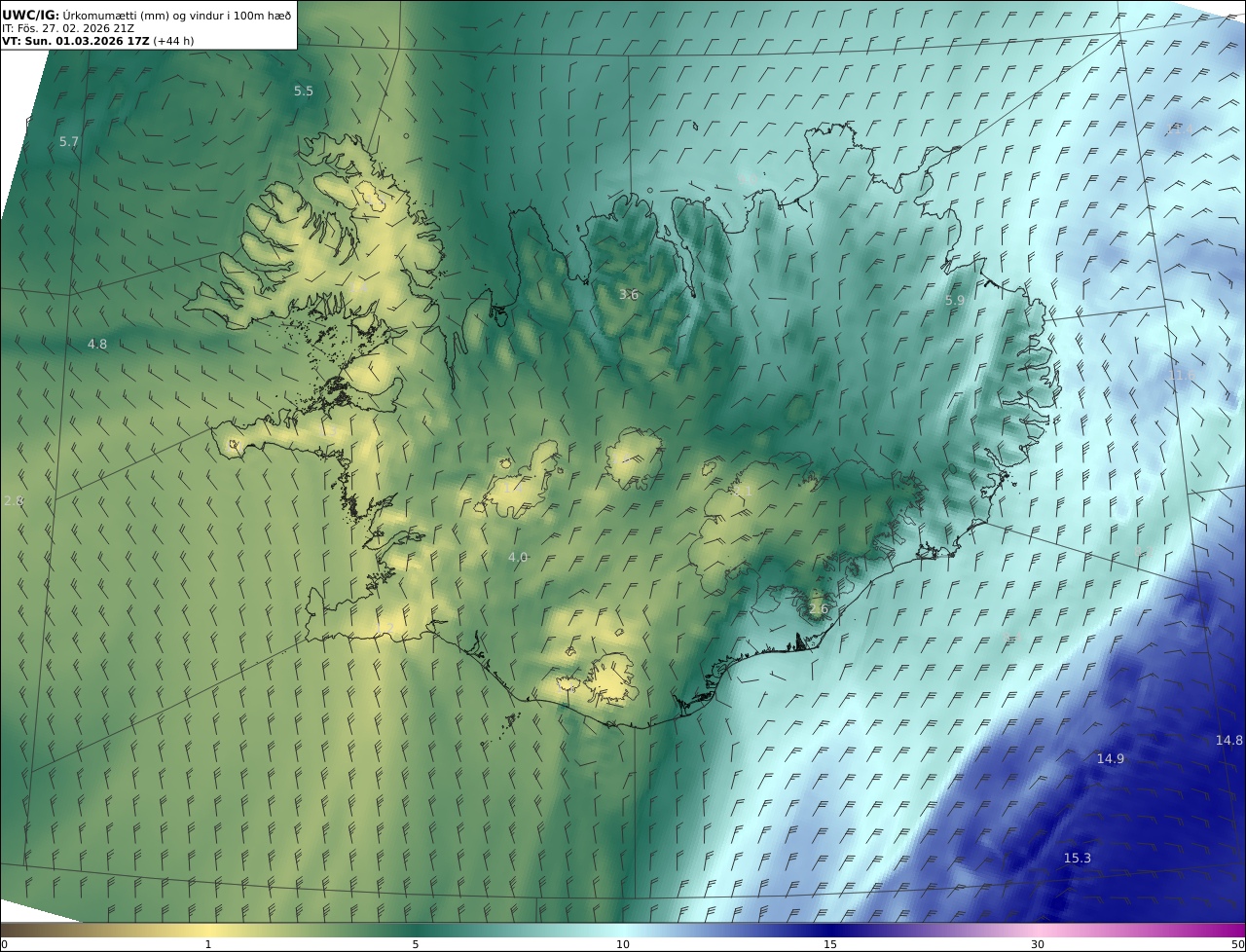Click the 'VT: Sun. 01.03.2026 17Z' valid time
Viewport: 1246px width, 952px height.
[x=76, y=41]
